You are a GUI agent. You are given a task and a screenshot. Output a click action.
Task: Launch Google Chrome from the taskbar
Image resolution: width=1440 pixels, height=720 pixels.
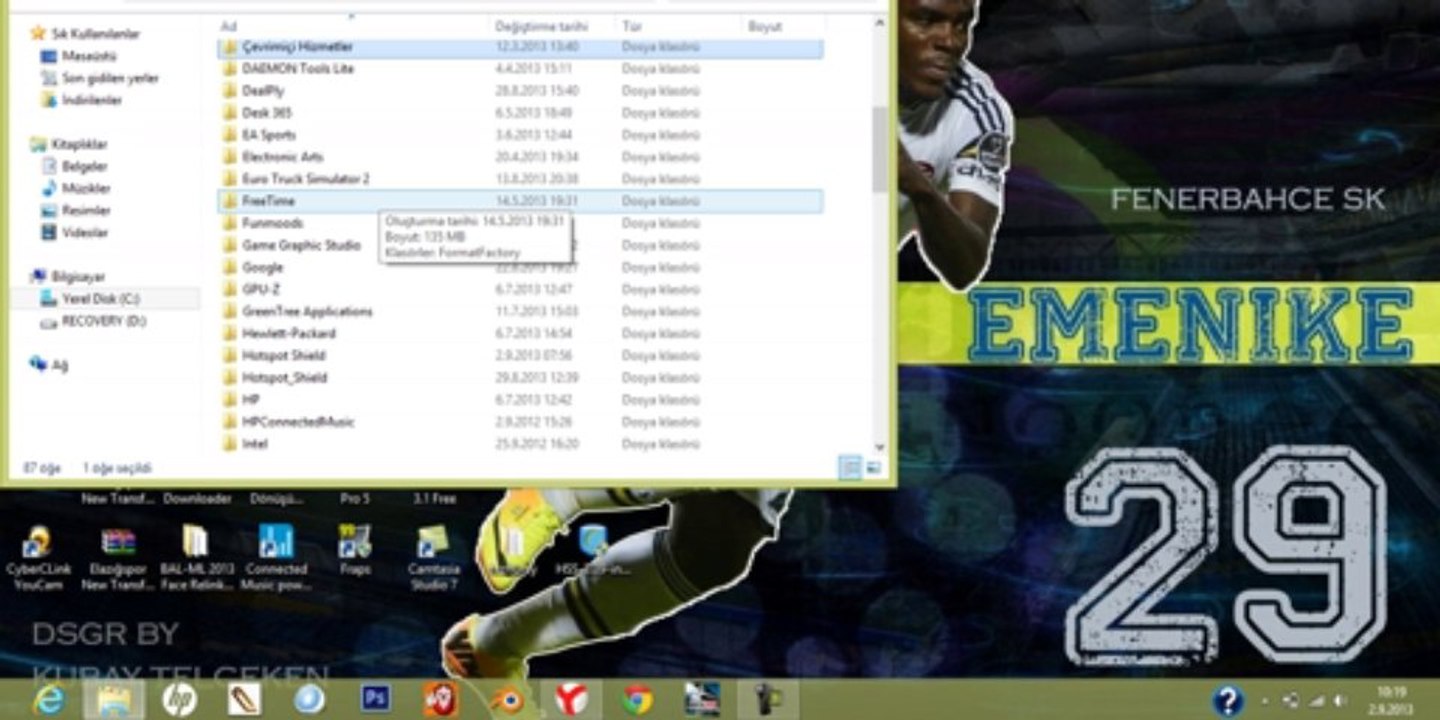click(637, 699)
